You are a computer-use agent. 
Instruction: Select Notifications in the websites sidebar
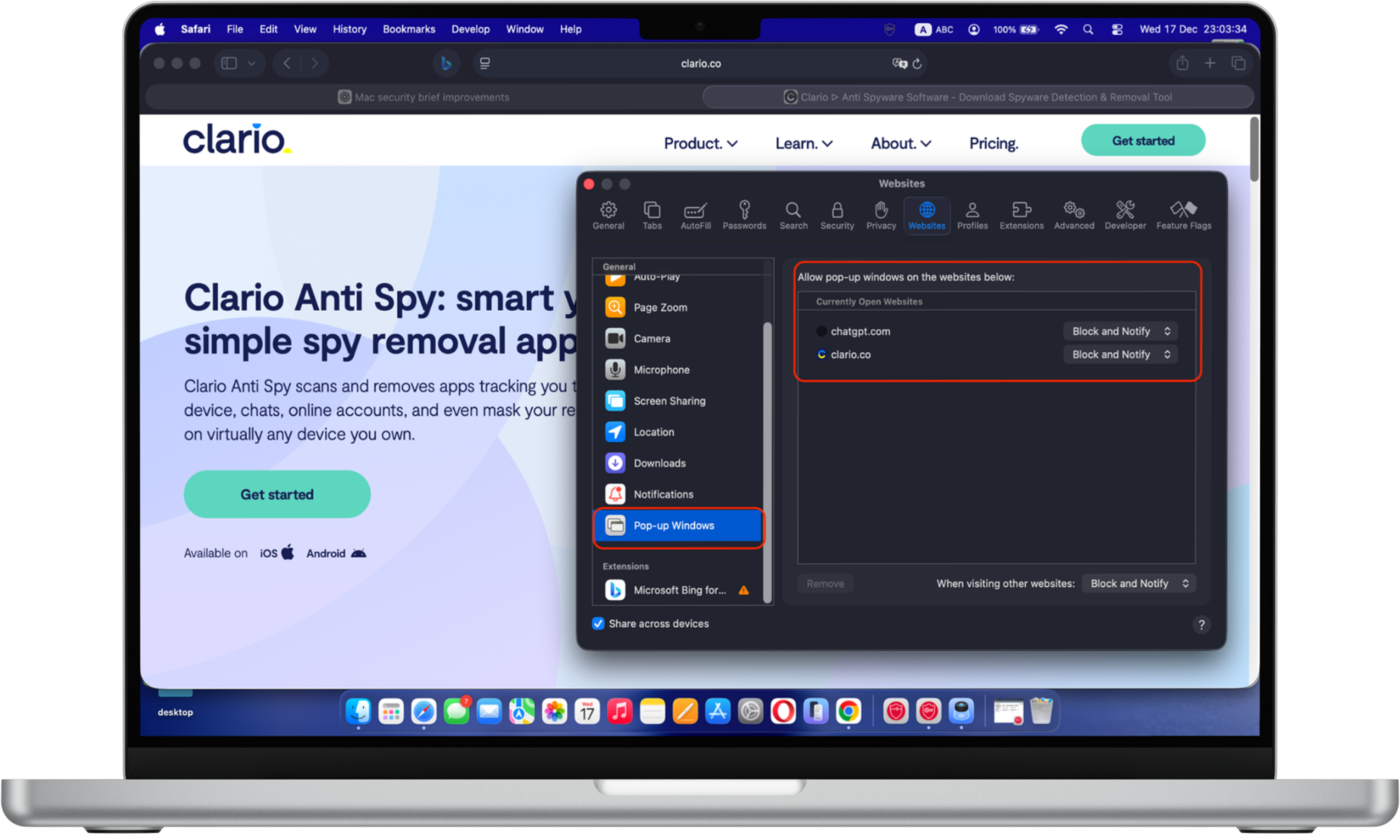click(x=663, y=493)
